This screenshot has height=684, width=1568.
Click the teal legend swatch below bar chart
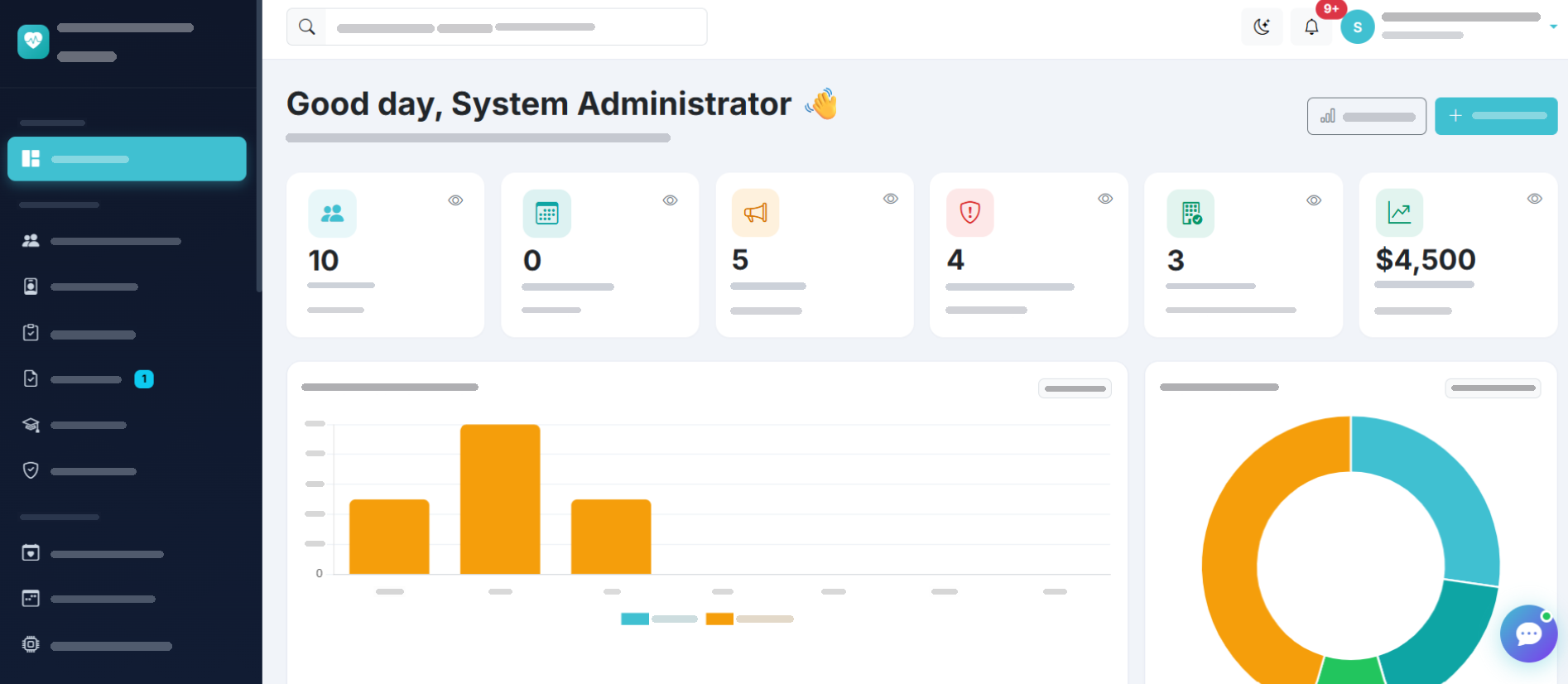[635, 619]
